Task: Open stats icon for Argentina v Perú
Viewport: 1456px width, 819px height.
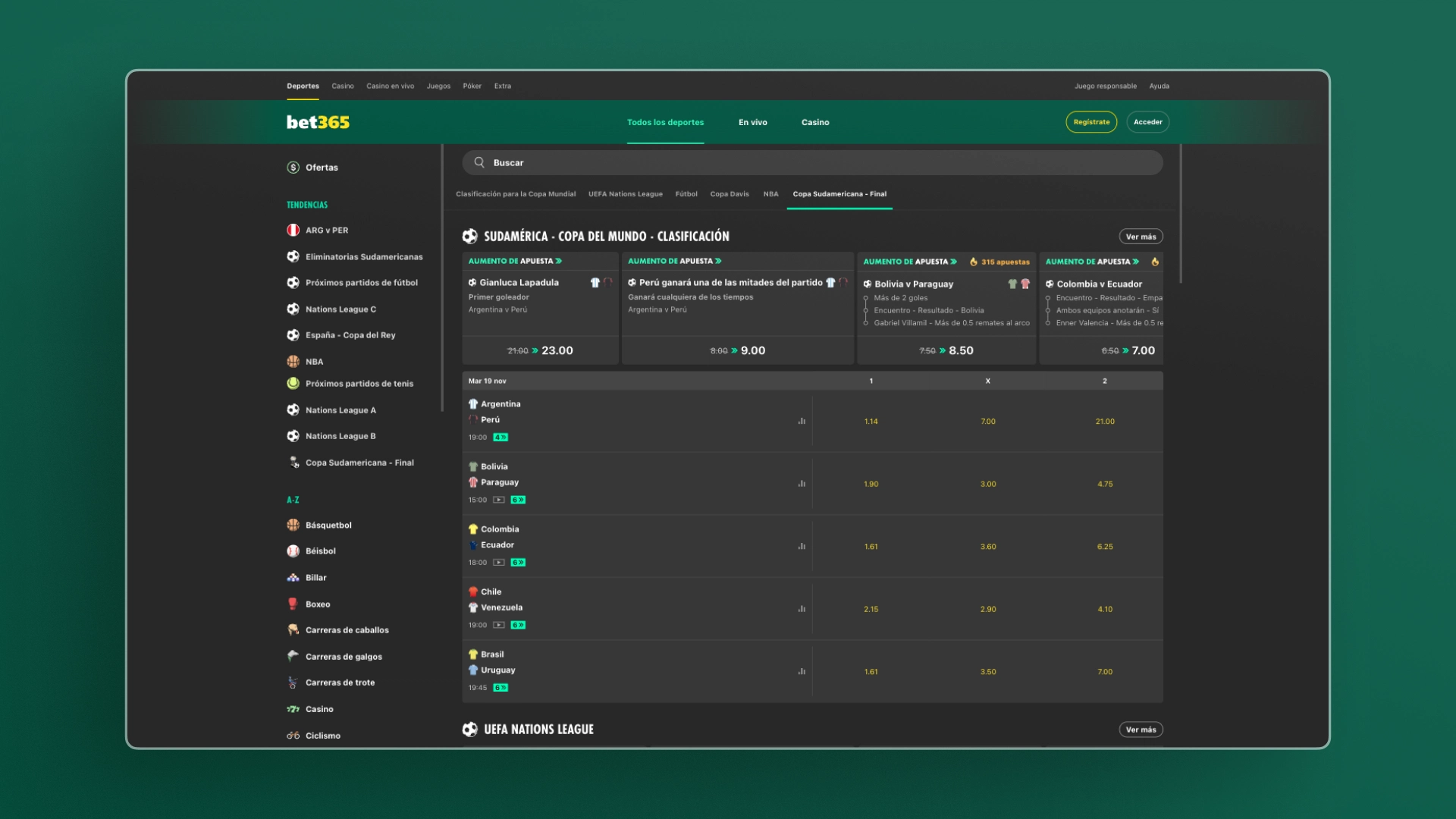Action: (802, 421)
